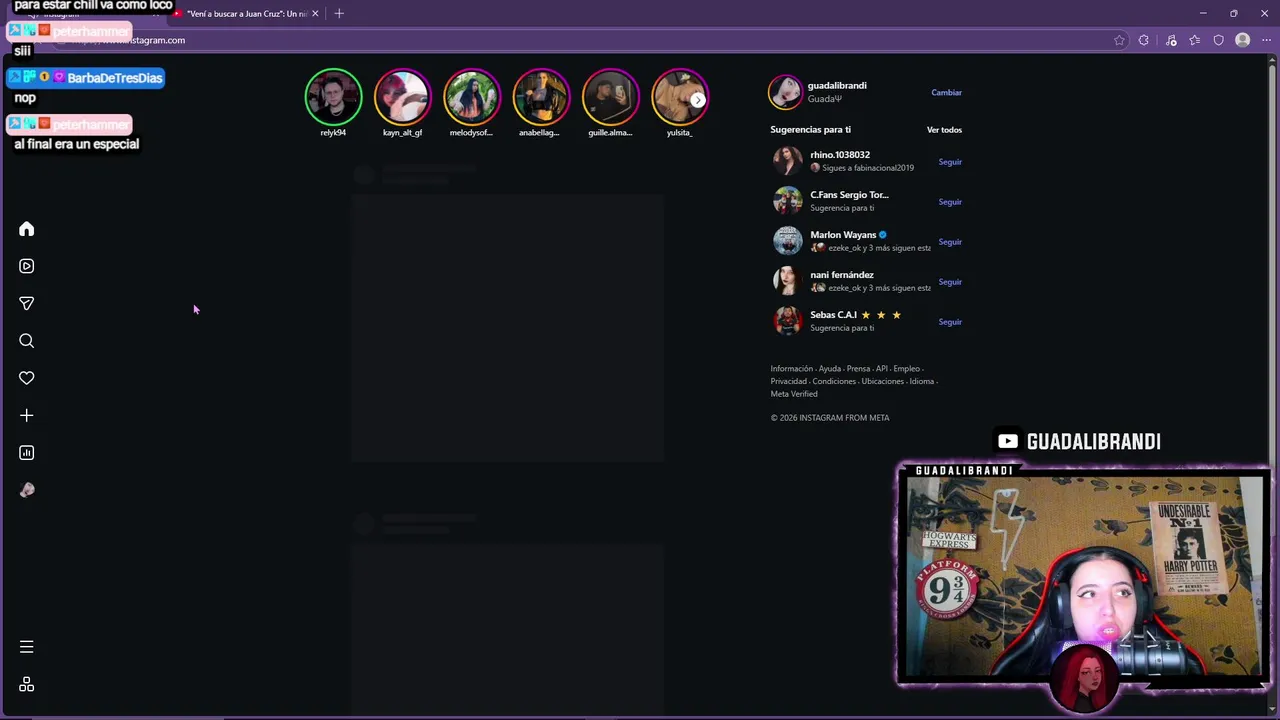
Task: Go to Instagram Home icon in sidebar
Action: [27, 229]
